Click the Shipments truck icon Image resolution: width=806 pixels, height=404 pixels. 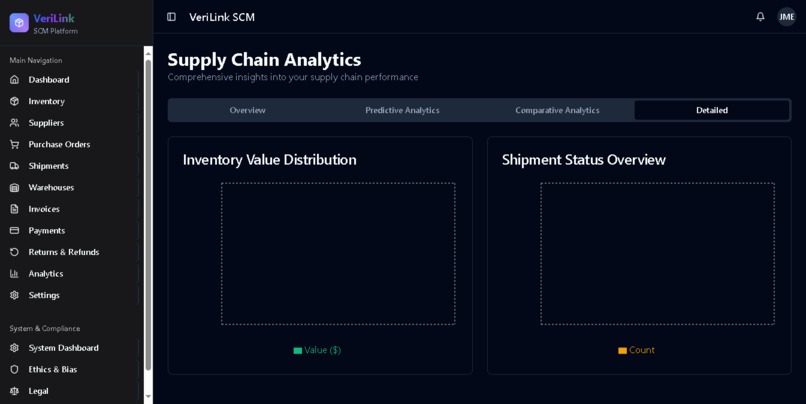[14, 166]
